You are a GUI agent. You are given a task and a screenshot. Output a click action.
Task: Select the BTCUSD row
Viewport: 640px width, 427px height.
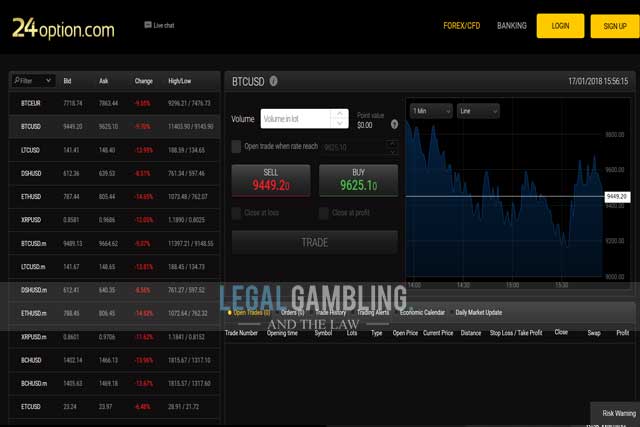(x=114, y=127)
